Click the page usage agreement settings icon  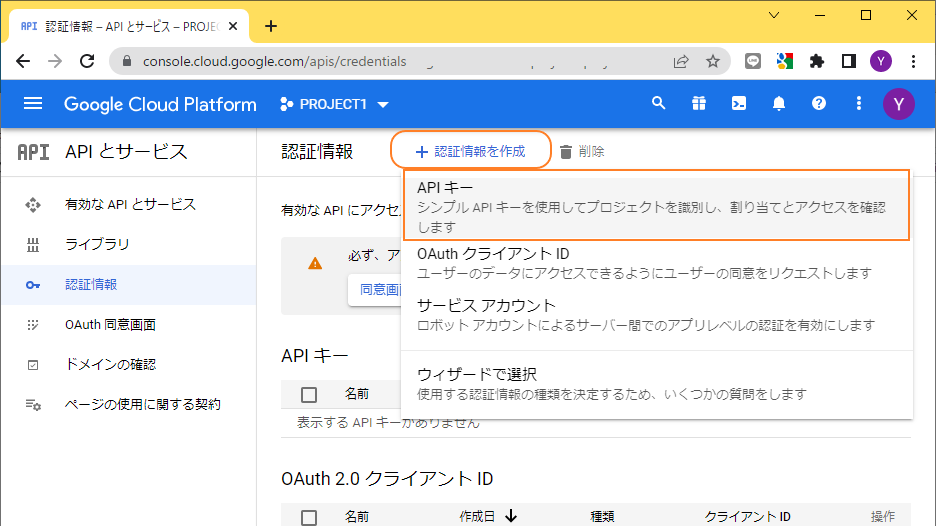click(33, 405)
